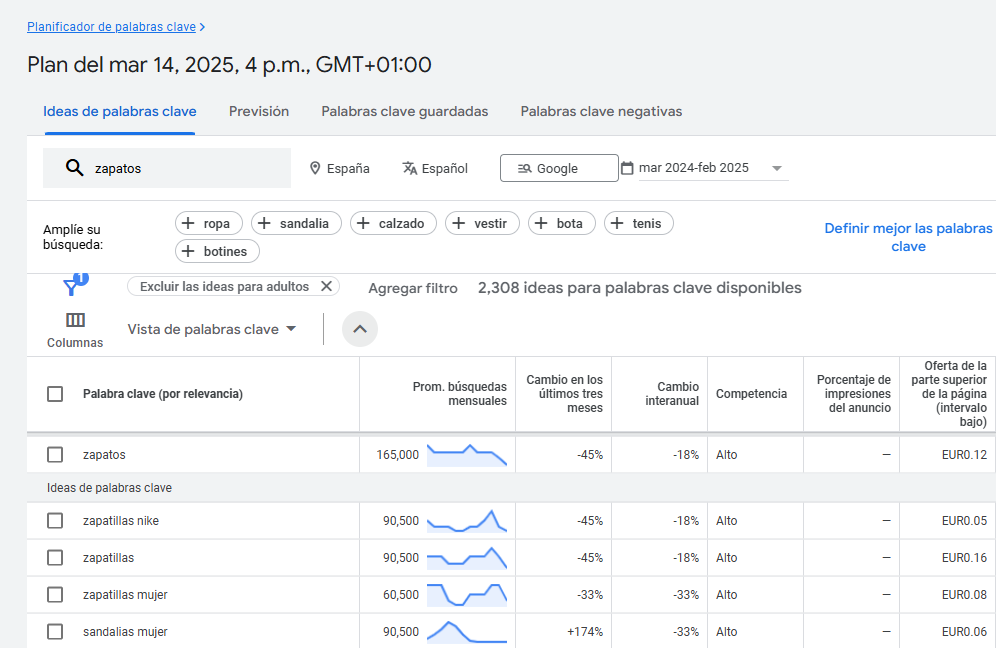The width and height of the screenshot is (996, 661).
Task: Click the location pin icon for España
Action: click(x=314, y=168)
